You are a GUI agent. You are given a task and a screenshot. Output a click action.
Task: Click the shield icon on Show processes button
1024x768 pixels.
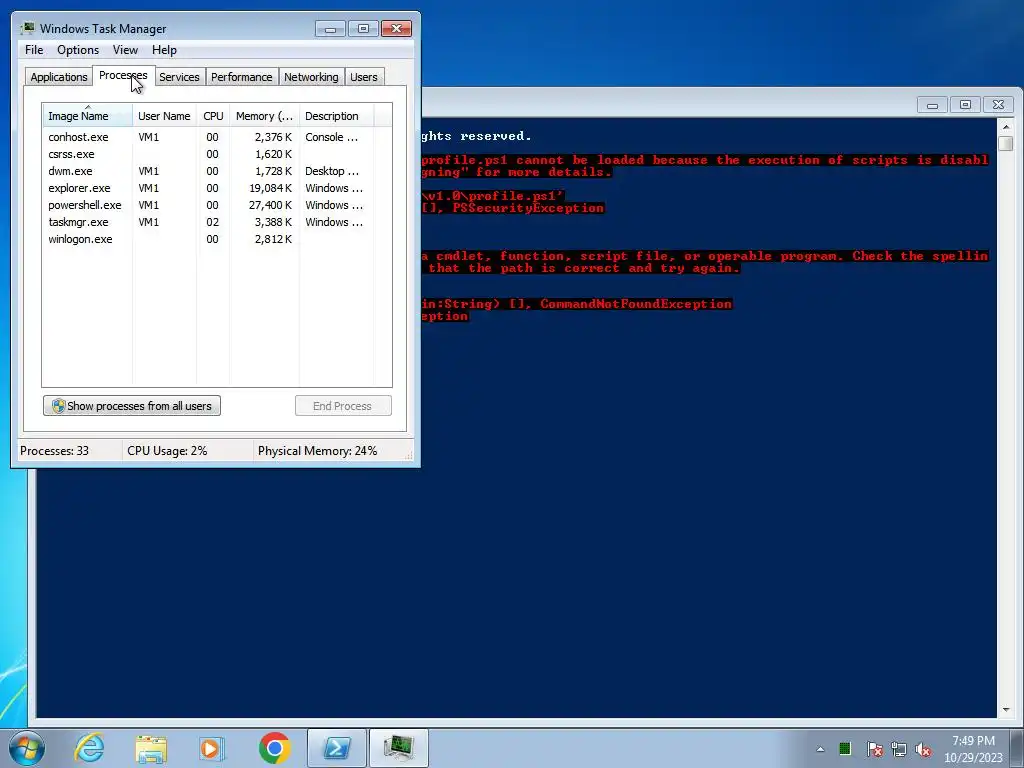pyautogui.click(x=58, y=406)
